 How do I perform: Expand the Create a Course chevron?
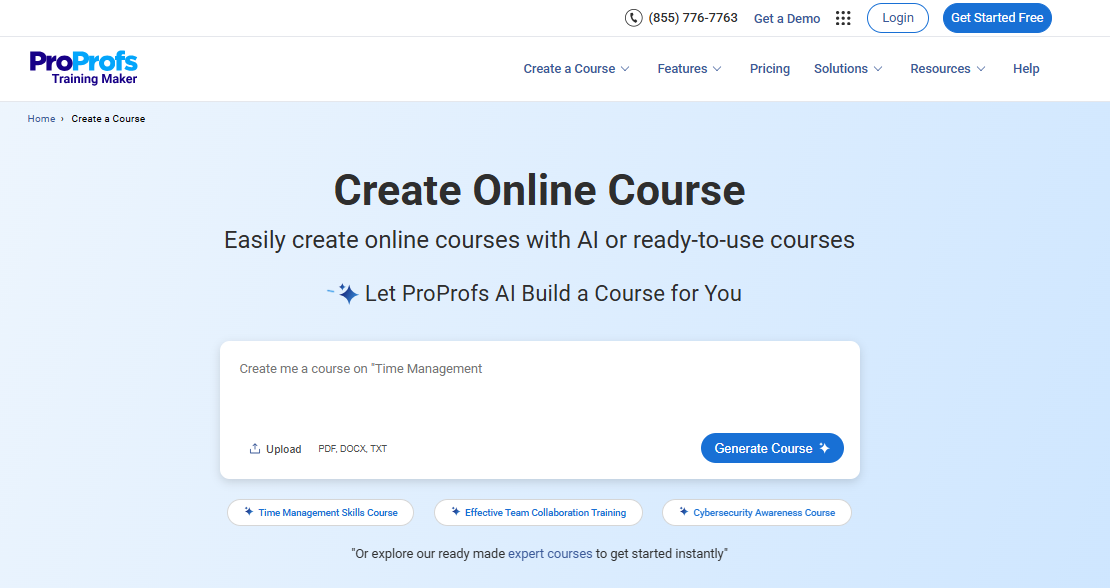tap(625, 69)
